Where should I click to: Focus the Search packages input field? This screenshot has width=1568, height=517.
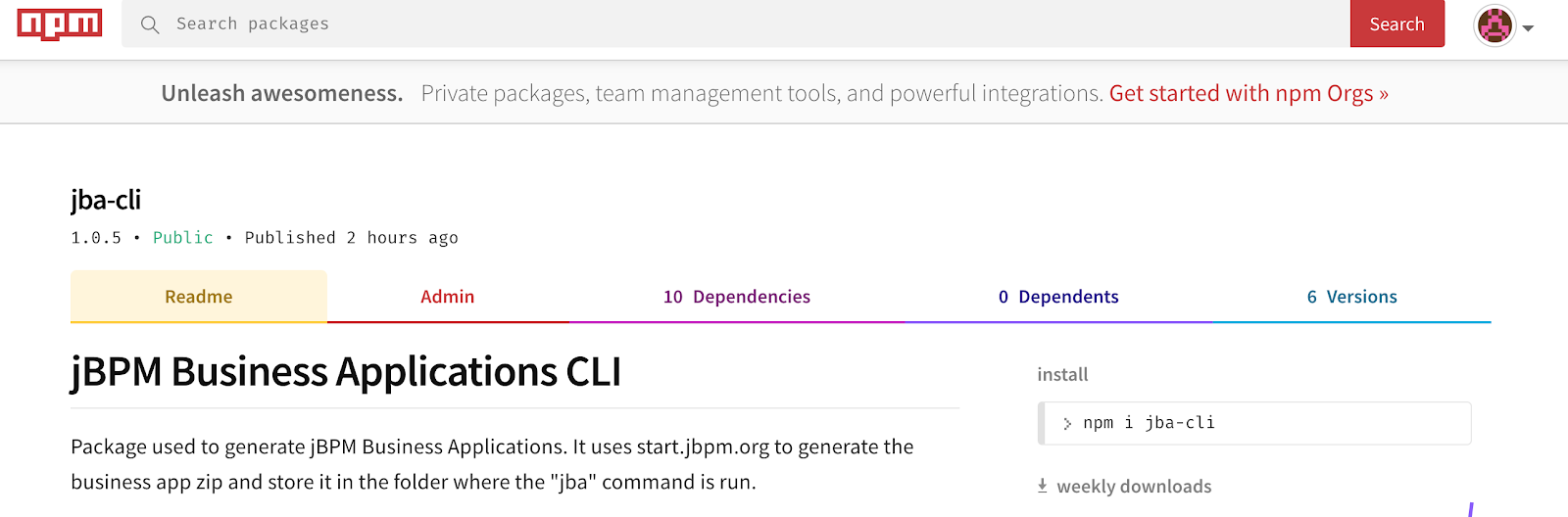pyautogui.click(x=735, y=23)
